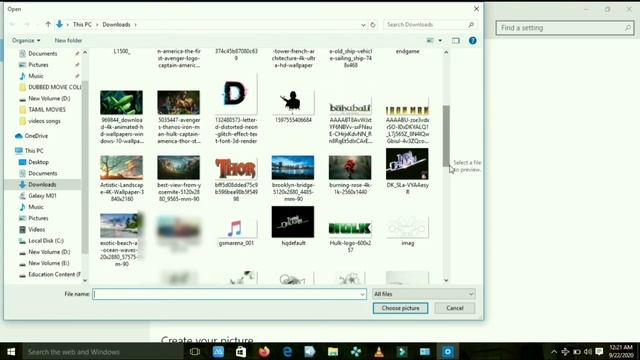Open volume control in system tray
Screen dimensions: 640x360
(588, 351)
